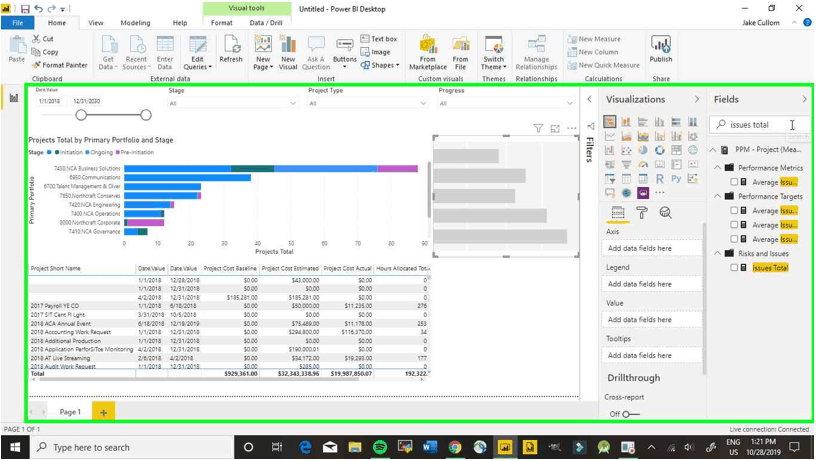Collapse the PPM - Project dataset node

[x=713, y=150]
